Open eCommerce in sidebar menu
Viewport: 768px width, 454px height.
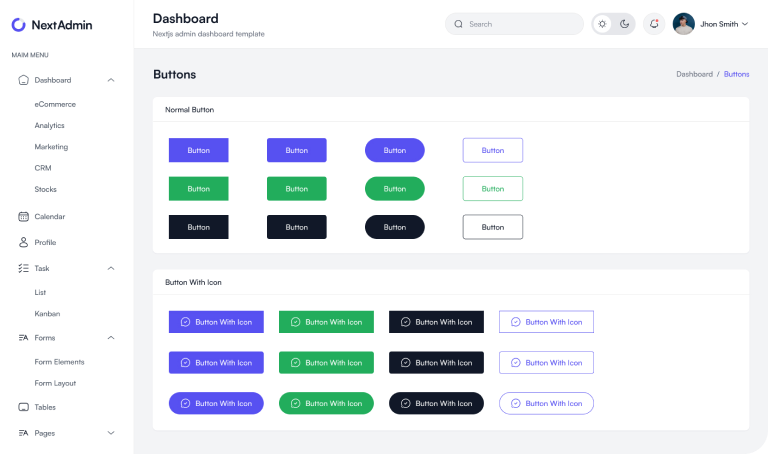[55, 104]
